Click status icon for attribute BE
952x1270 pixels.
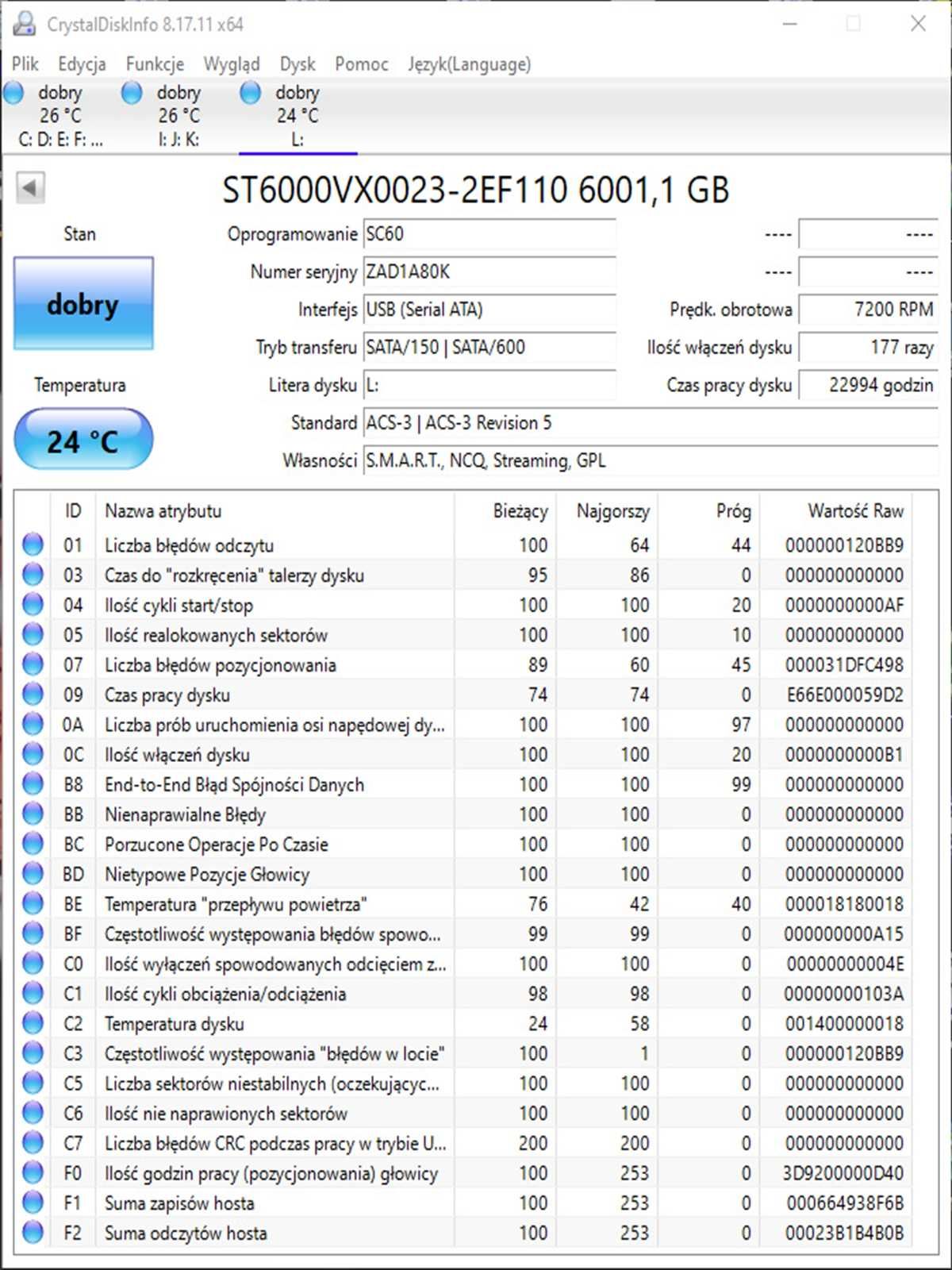coord(33,903)
